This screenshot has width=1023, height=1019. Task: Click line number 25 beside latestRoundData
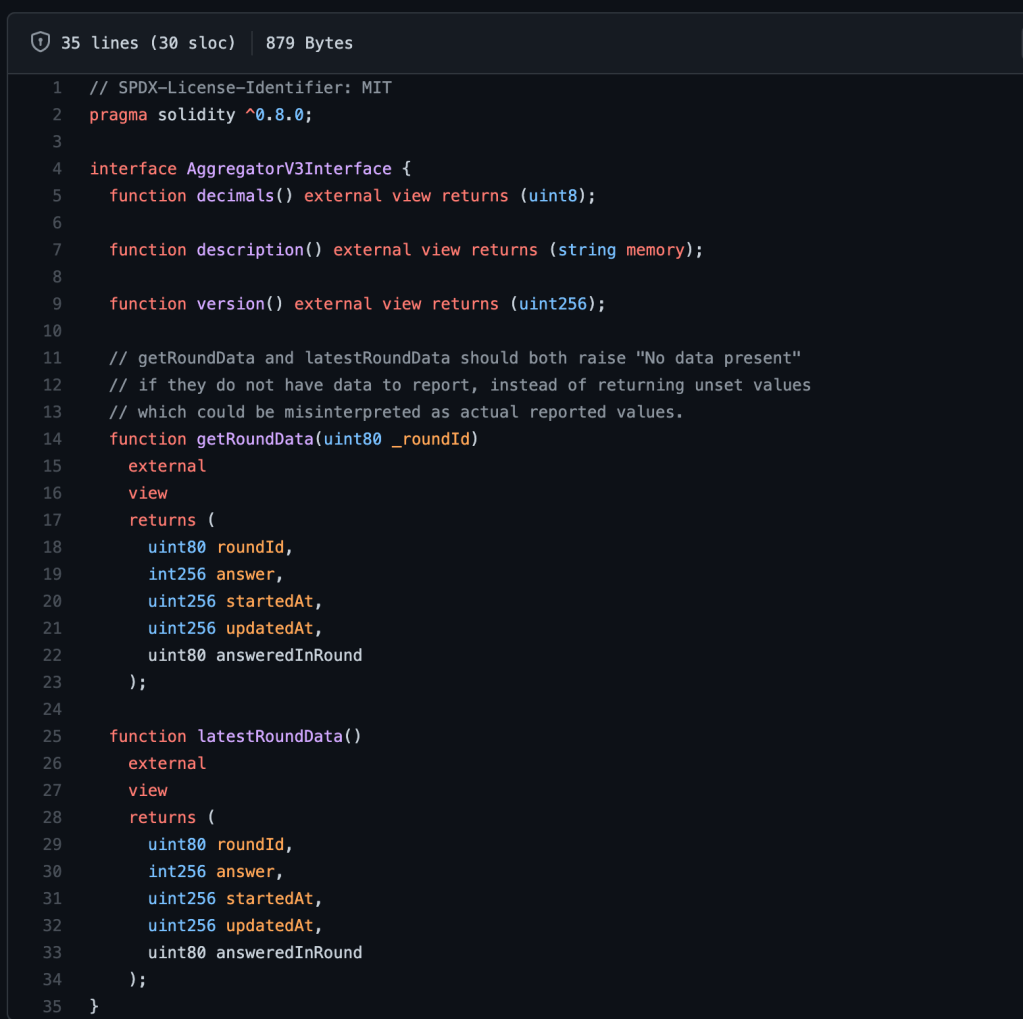click(x=52, y=736)
